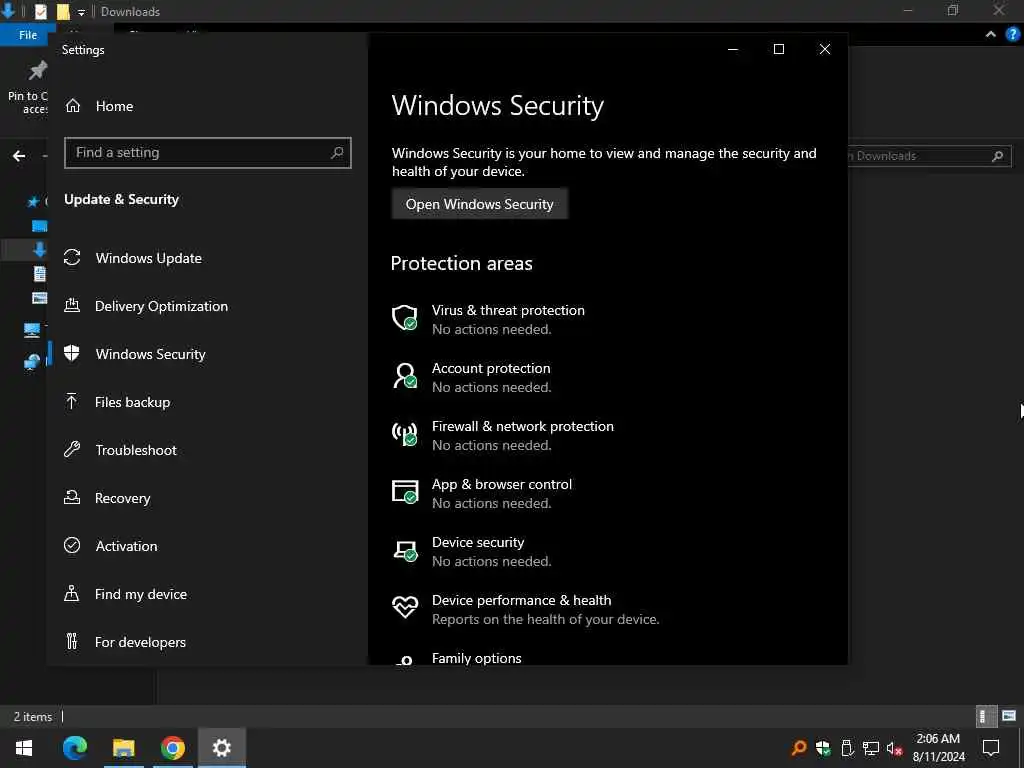
Task: Click the Firewall antenna icon
Action: [x=405, y=434]
